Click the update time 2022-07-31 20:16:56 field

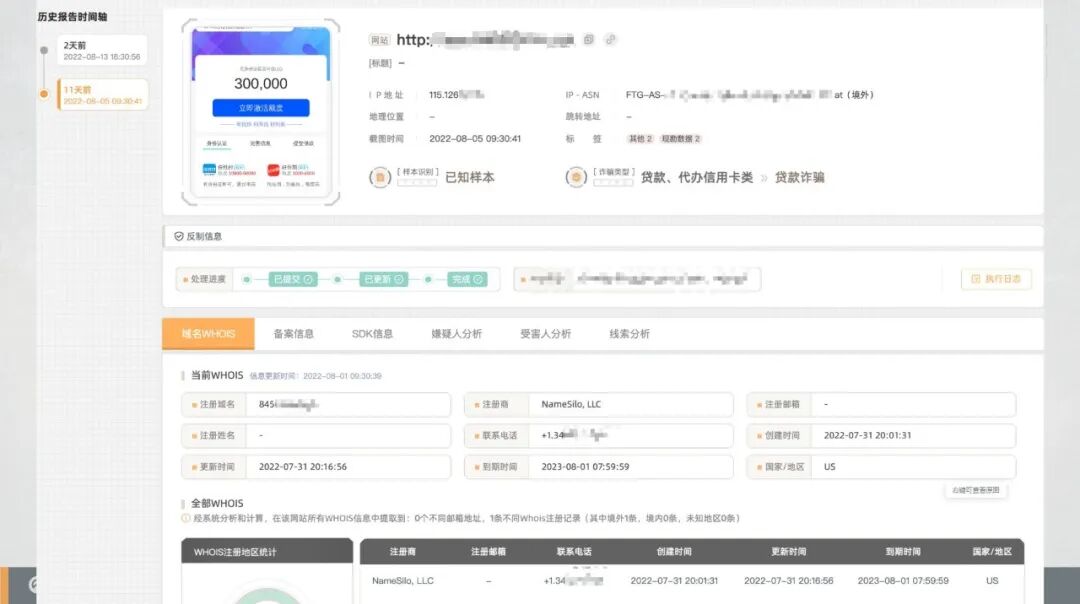(316, 466)
